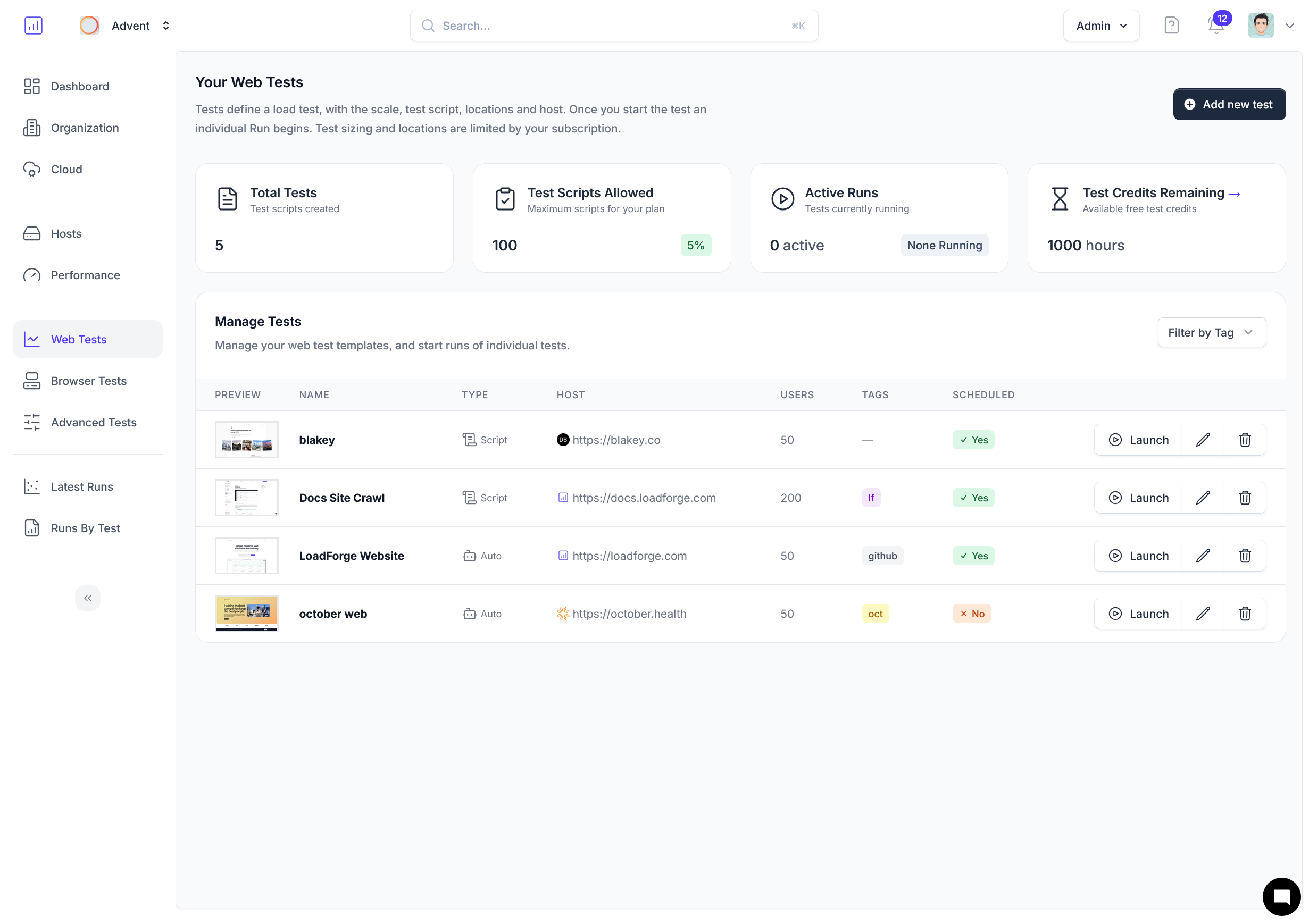
Task: Delete the LoadForge Website test
Action: [1245, 555]
